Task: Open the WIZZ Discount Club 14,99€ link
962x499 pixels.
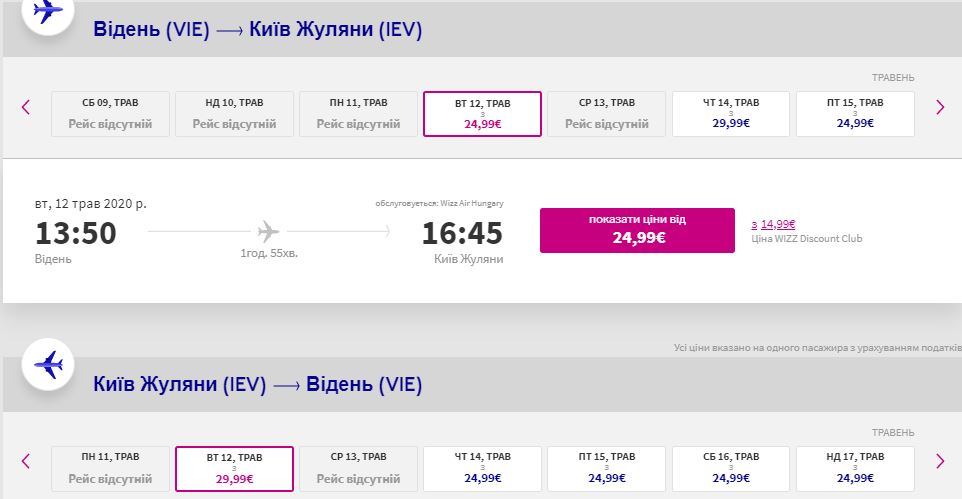Action: click(777, 224)
